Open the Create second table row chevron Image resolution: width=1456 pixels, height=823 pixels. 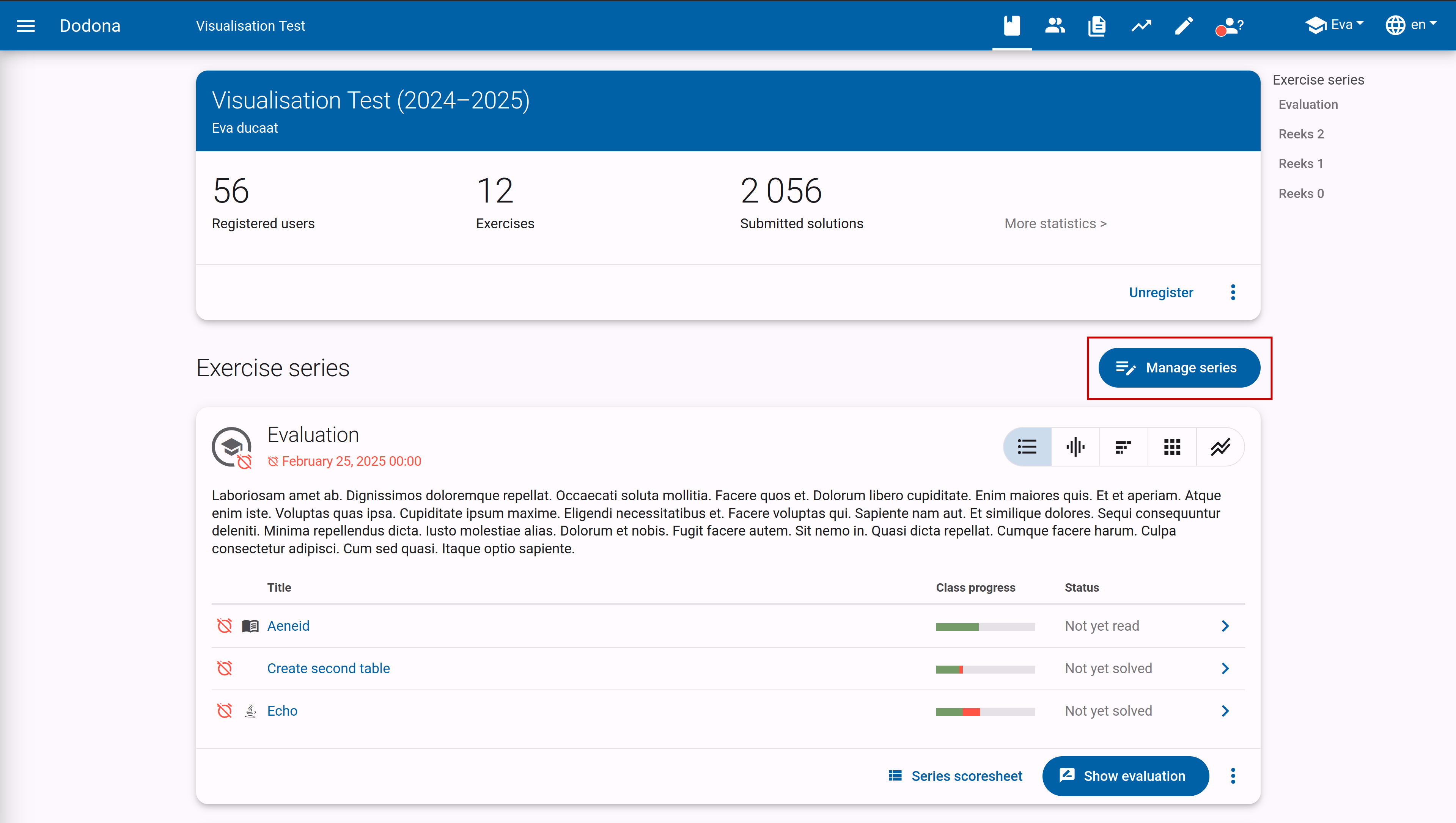point(1225,668)
